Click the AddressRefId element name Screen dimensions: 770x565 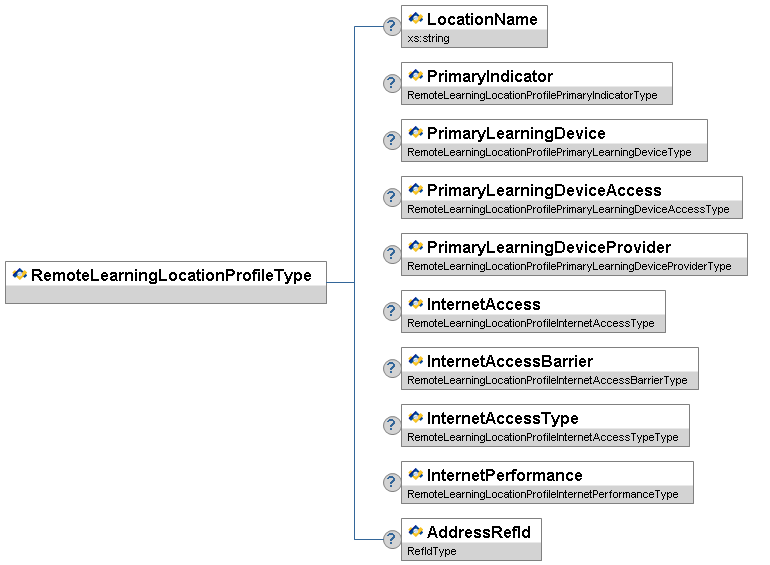478,532
